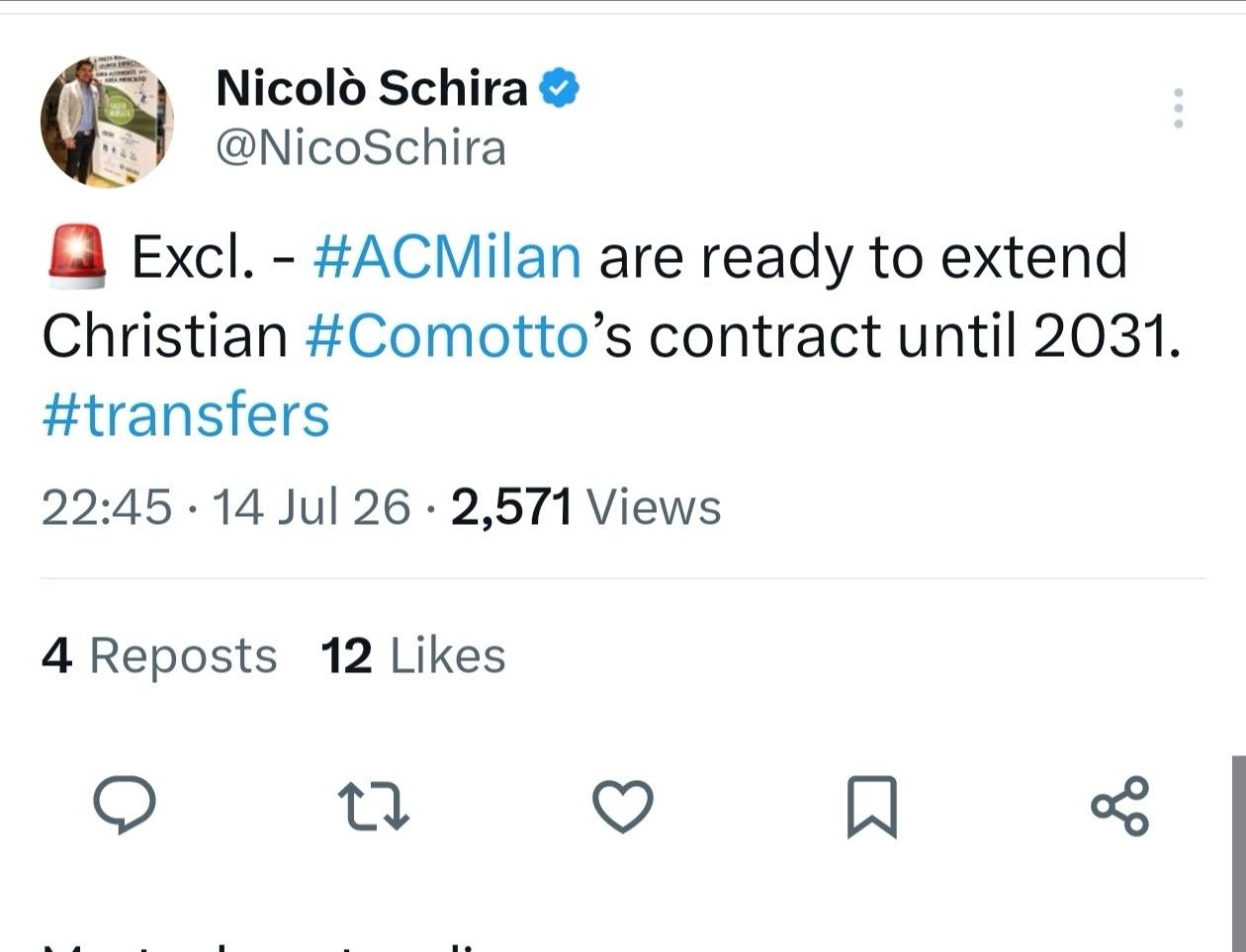Follow the #transfers hashtag link

click(186, 414)
